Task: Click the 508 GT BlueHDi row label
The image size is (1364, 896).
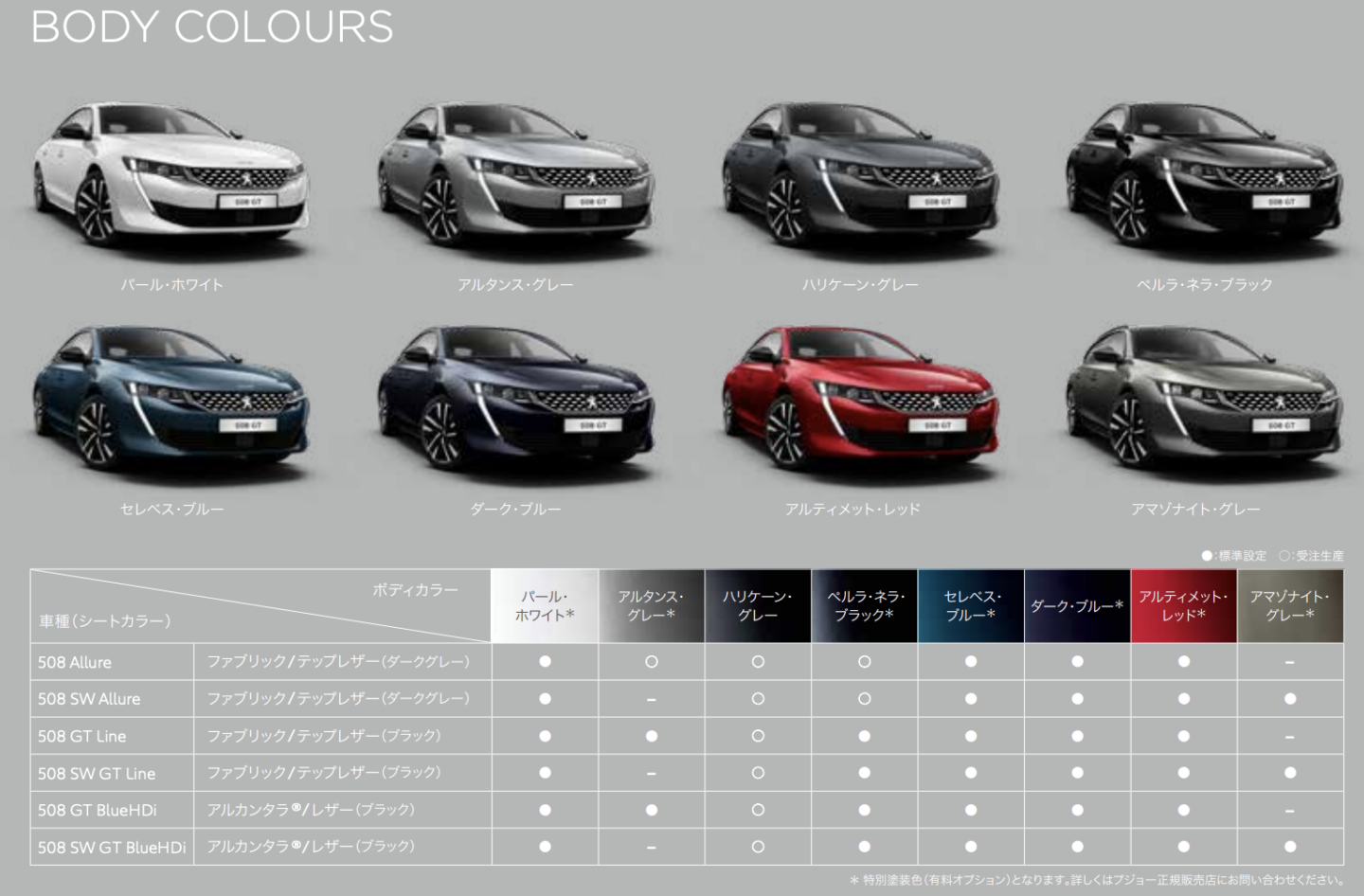Action: (x=98, y=810)
